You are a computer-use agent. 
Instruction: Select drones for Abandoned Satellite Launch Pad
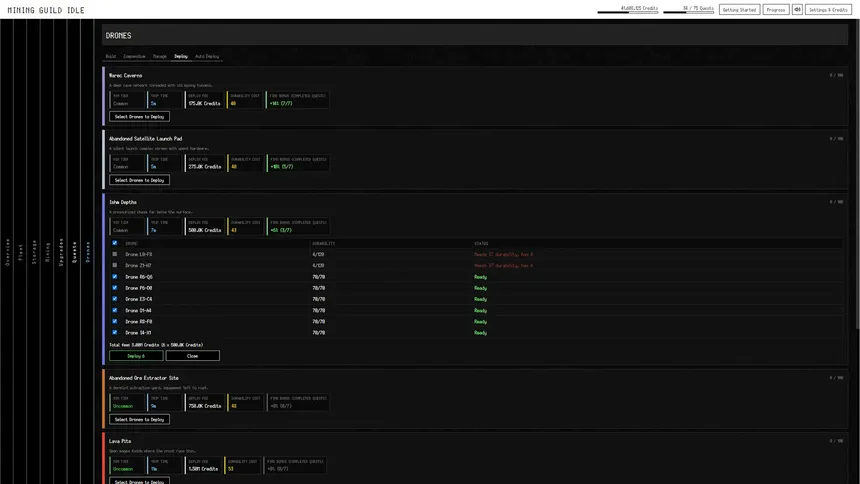pyautogui.click(x=139, y=180)
